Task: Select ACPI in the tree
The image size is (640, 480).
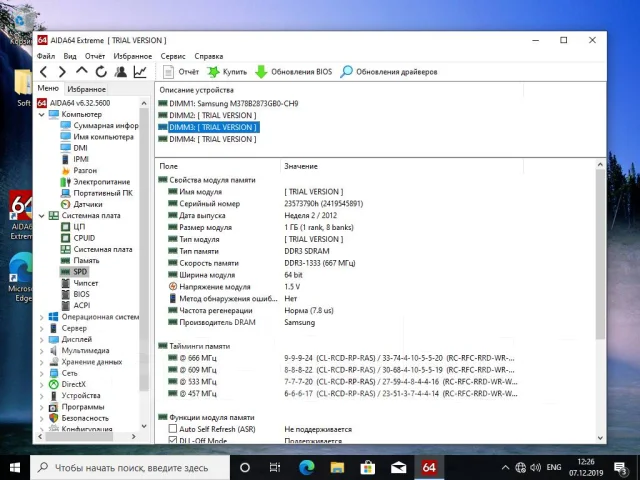Action: tap(76, 305)
